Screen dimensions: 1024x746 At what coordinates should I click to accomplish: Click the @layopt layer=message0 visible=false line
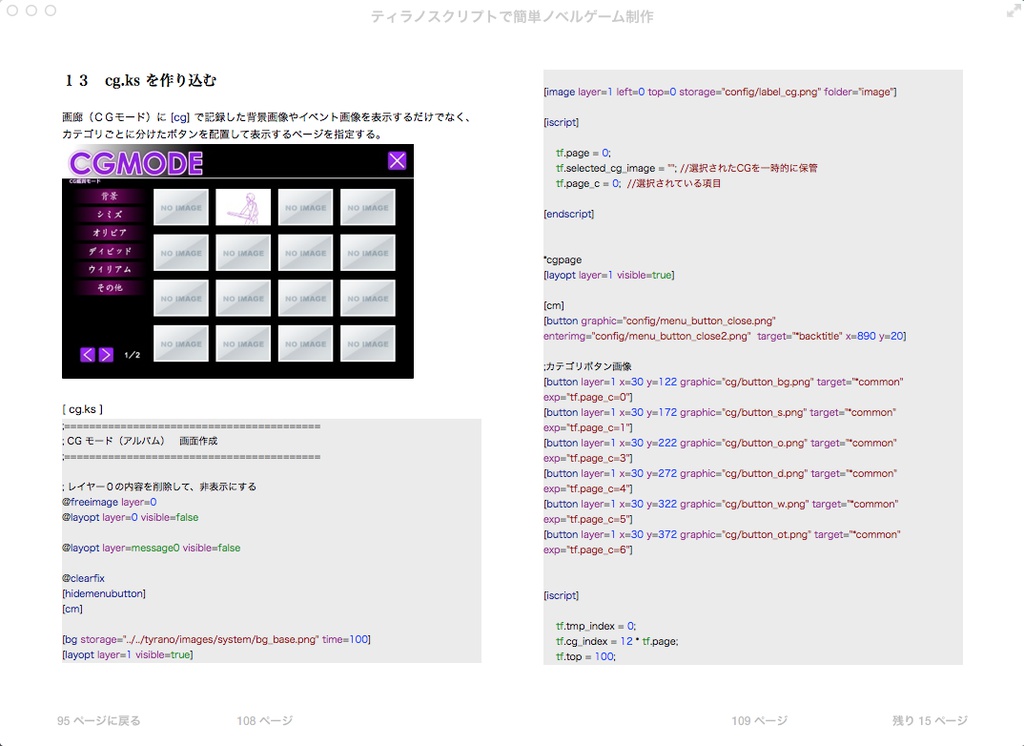click(151, 547)
